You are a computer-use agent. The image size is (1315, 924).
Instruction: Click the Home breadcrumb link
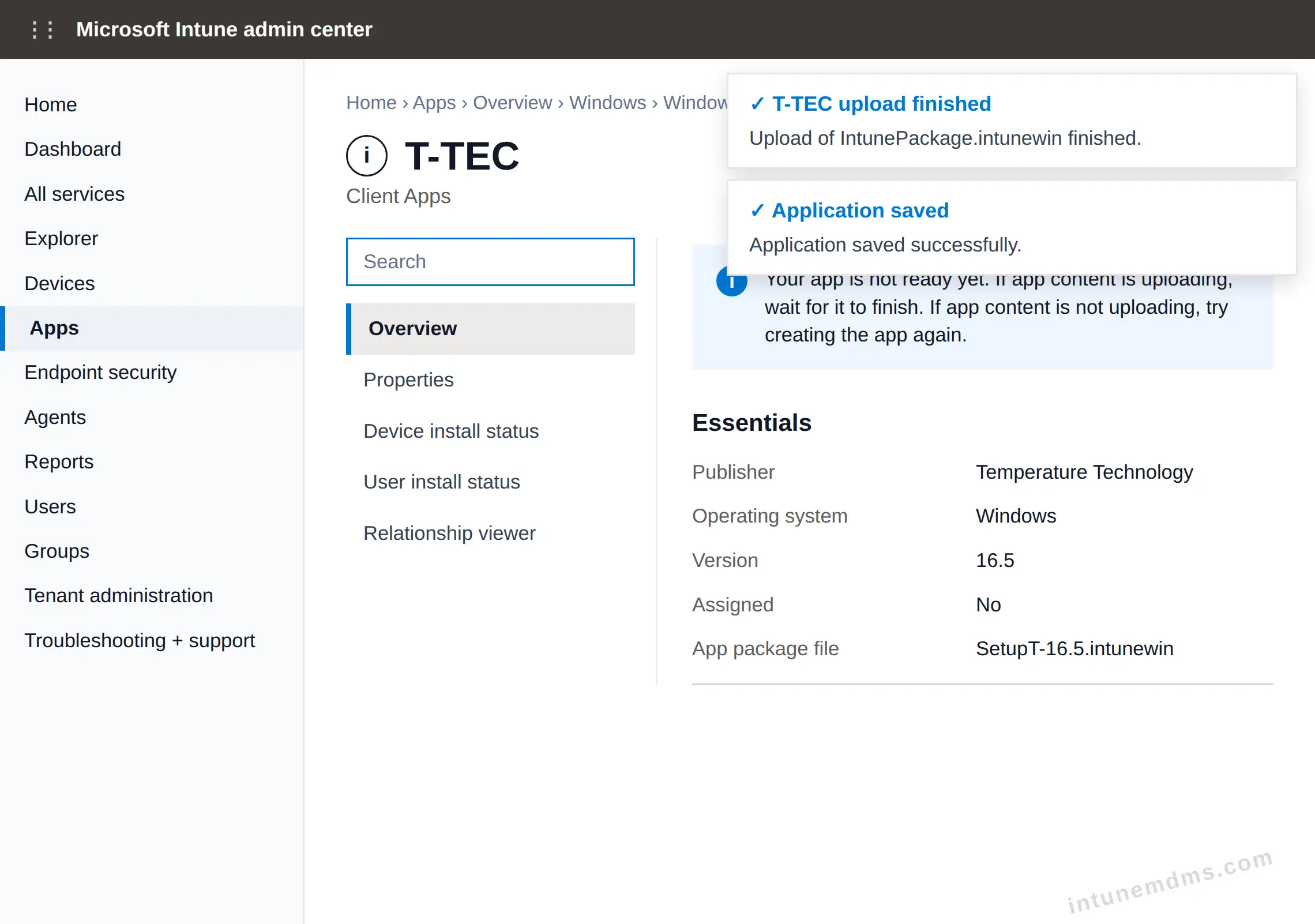click(371, 103)
